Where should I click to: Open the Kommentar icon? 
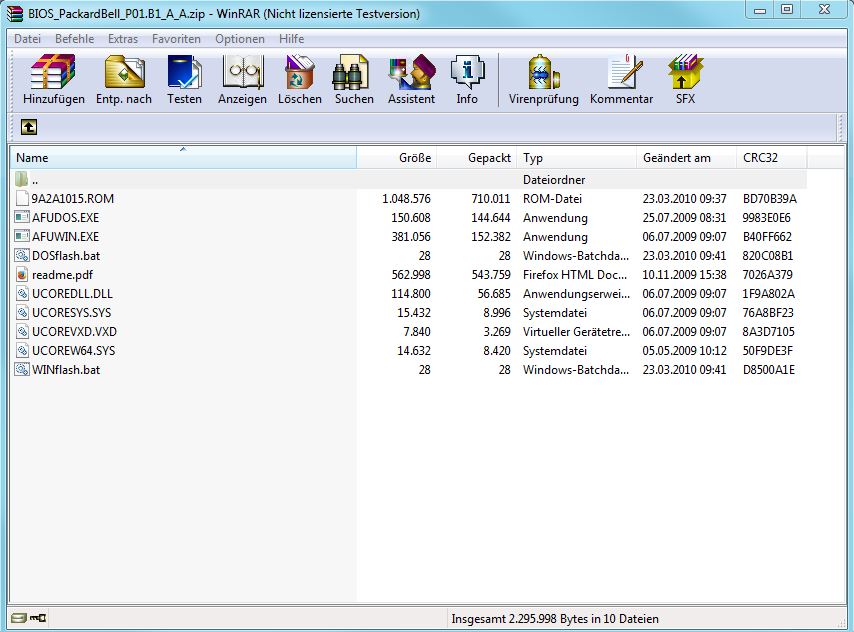pyautogui.click(x=624, y=71)
